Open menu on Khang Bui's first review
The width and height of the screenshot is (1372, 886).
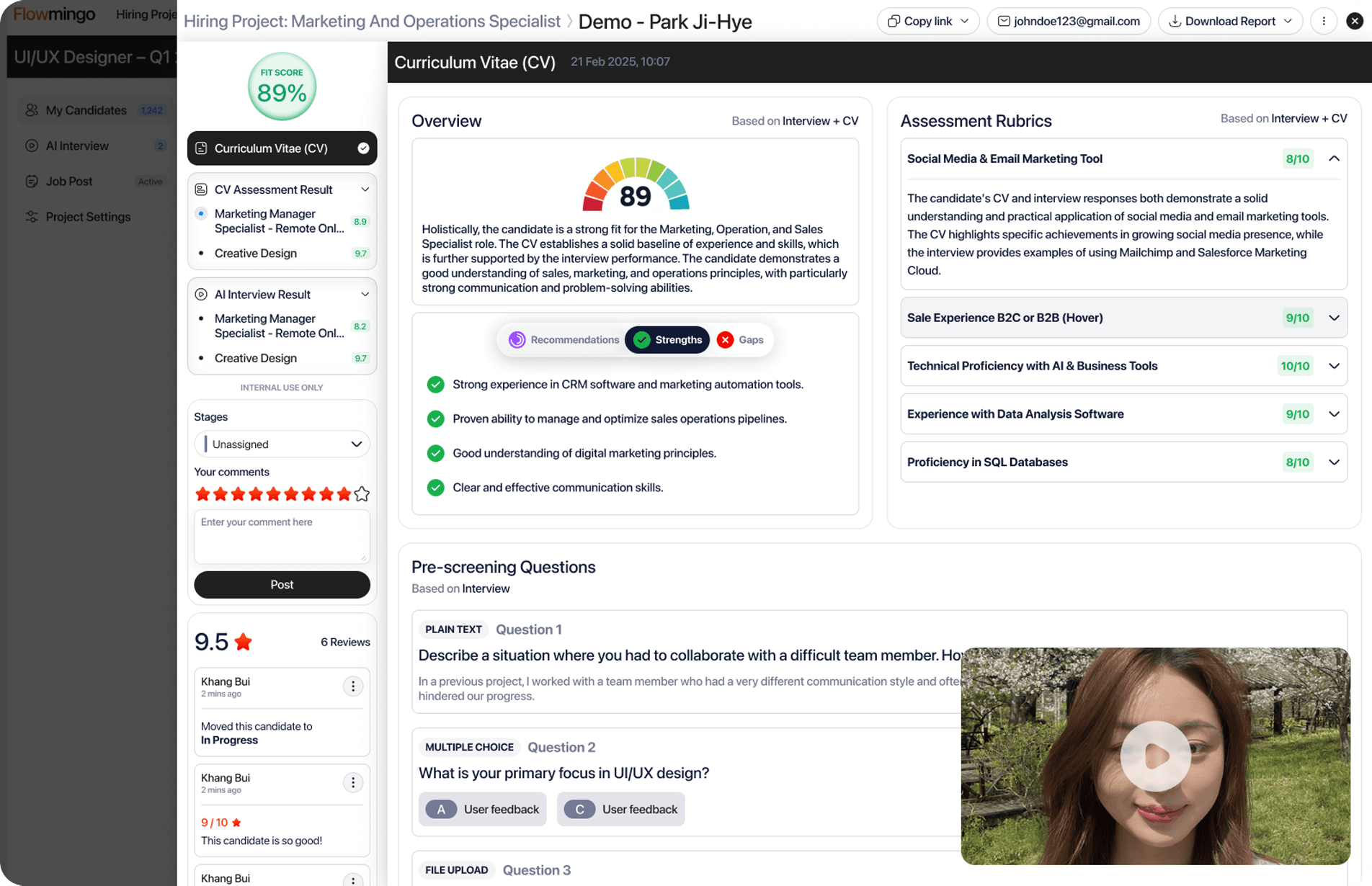pos(352,686)
